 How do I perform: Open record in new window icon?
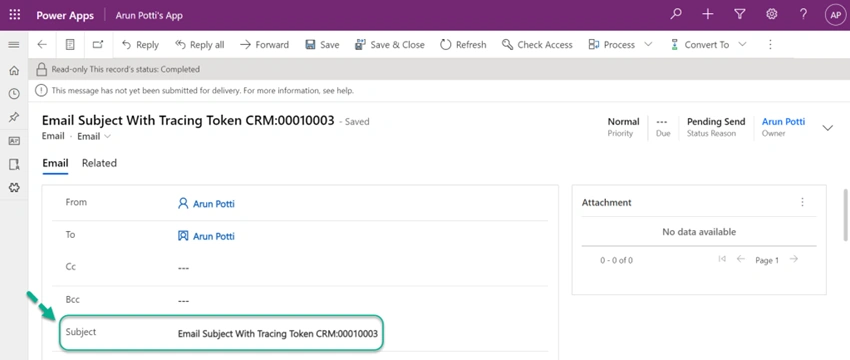(98, 44)
